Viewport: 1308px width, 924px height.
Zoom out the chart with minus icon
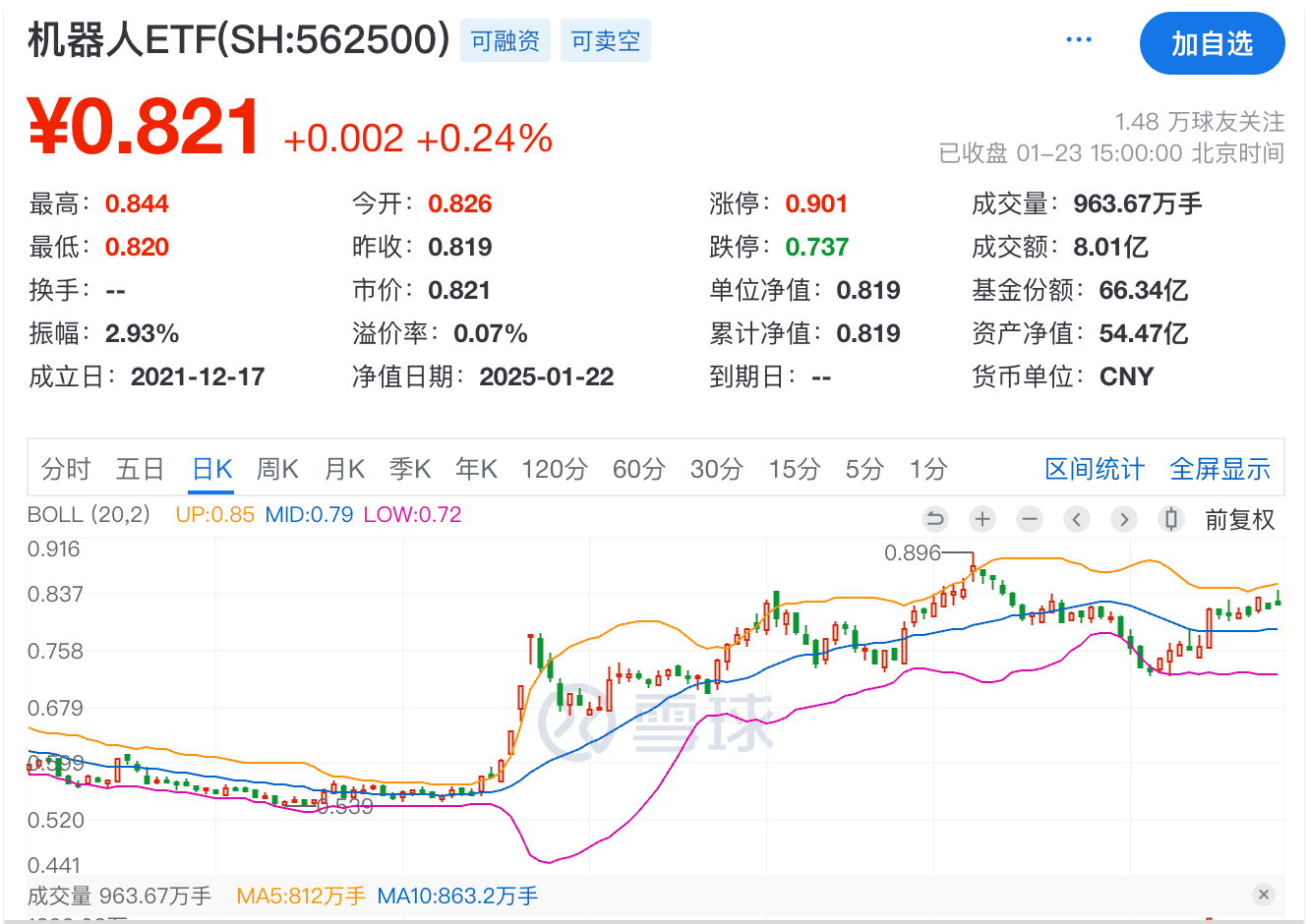1030,519
